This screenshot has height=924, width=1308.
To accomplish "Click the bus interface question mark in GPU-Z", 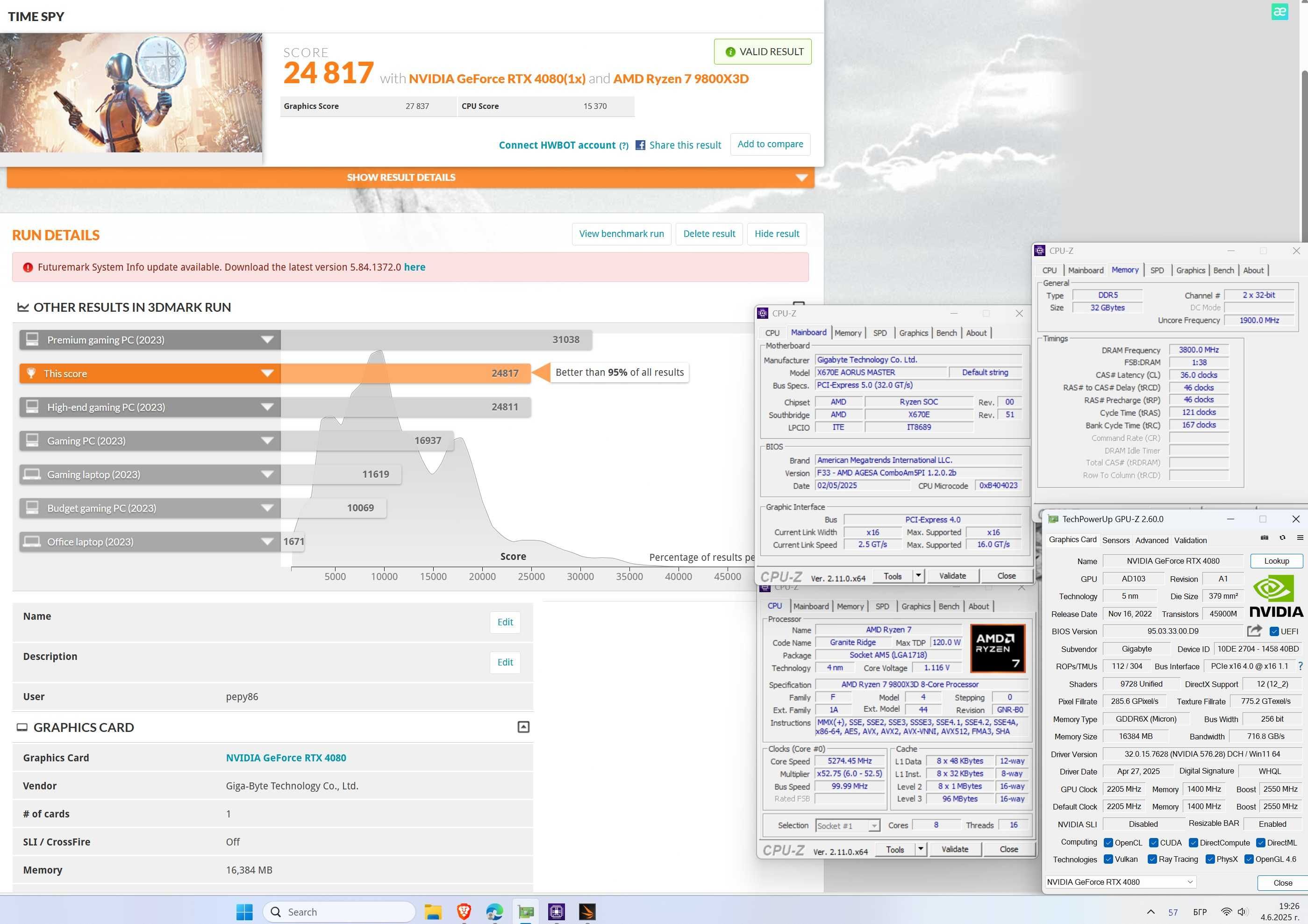I will pyautogui.click(x=1300, y=666).
